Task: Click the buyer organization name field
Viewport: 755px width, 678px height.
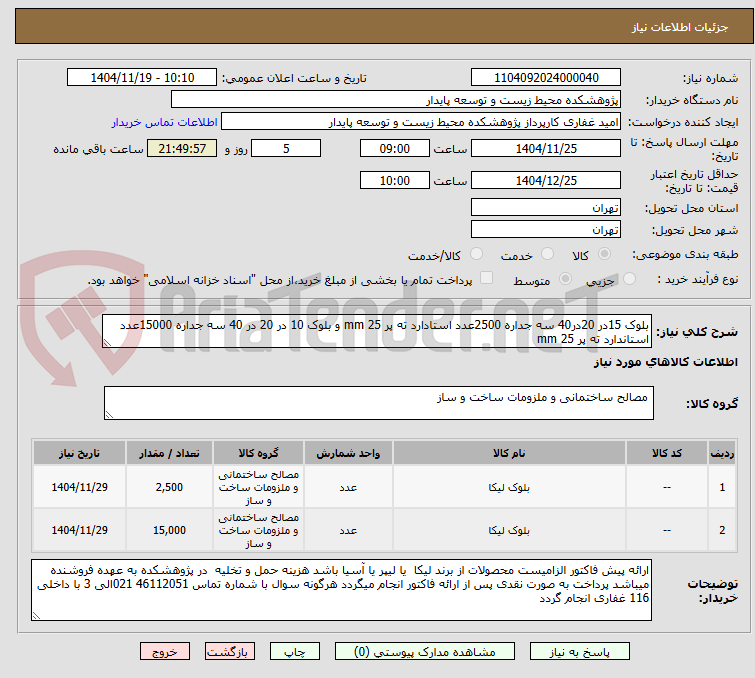Action: tap(396, 100)
